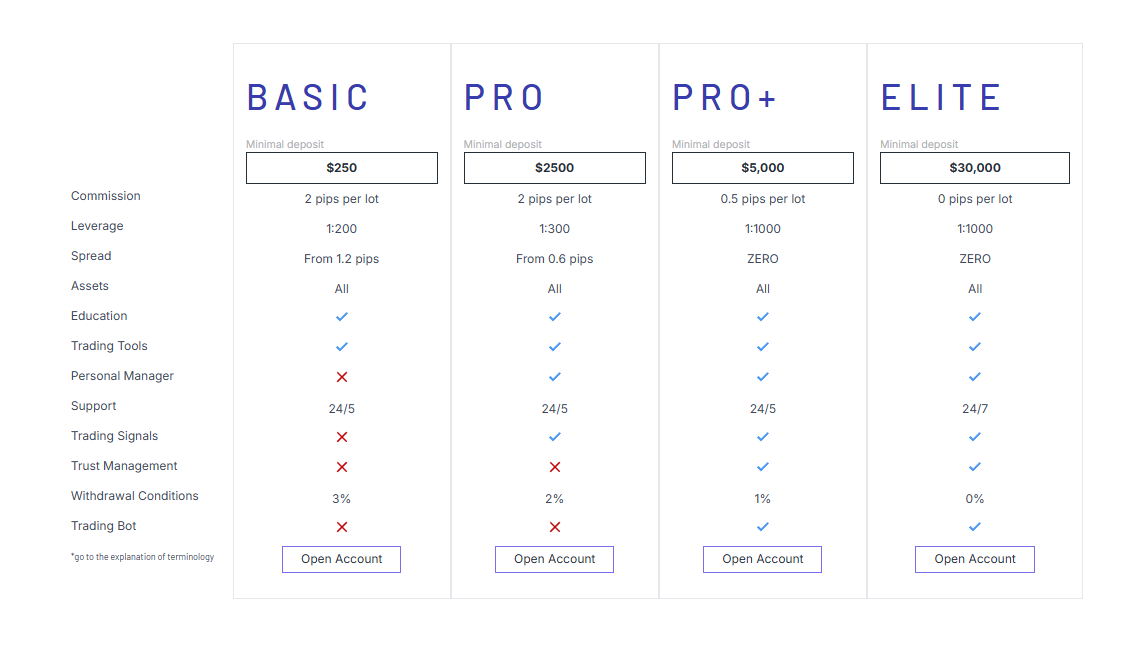Screen dimensions: 1126x665
Task: Click the Withdrawal Conditions row label
Action: 135,496
